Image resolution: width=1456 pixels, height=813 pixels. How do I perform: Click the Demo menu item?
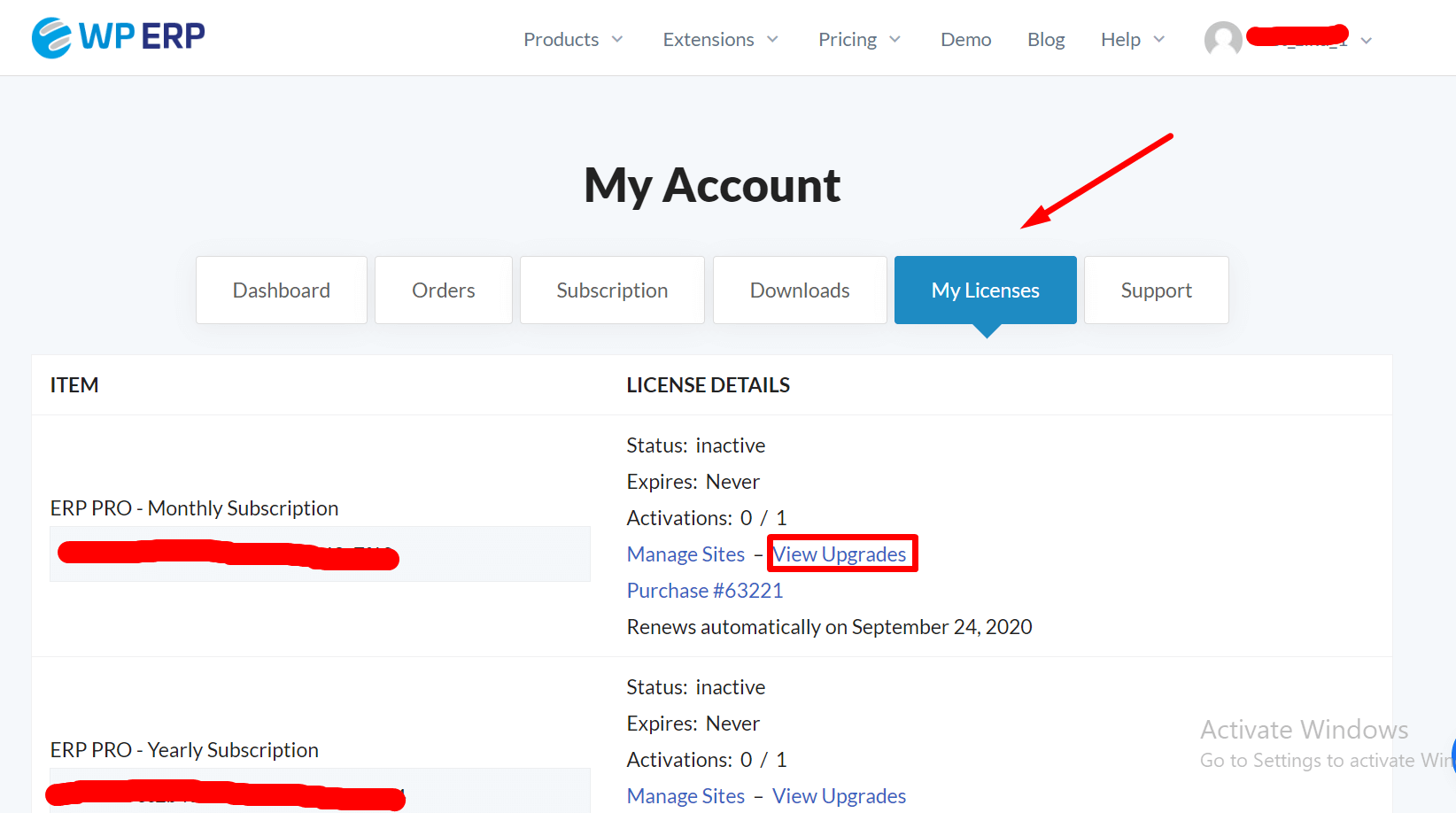click(965, 39)
